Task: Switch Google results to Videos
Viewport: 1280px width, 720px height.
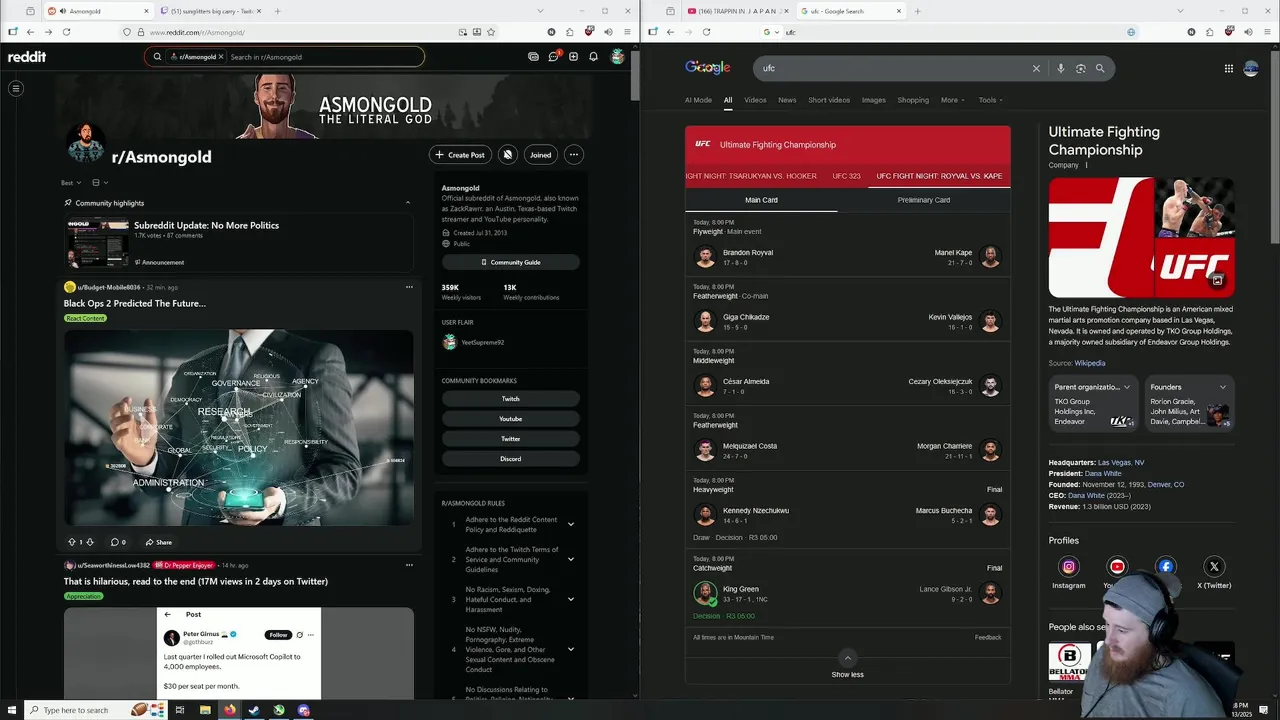Action: point(755,100)
